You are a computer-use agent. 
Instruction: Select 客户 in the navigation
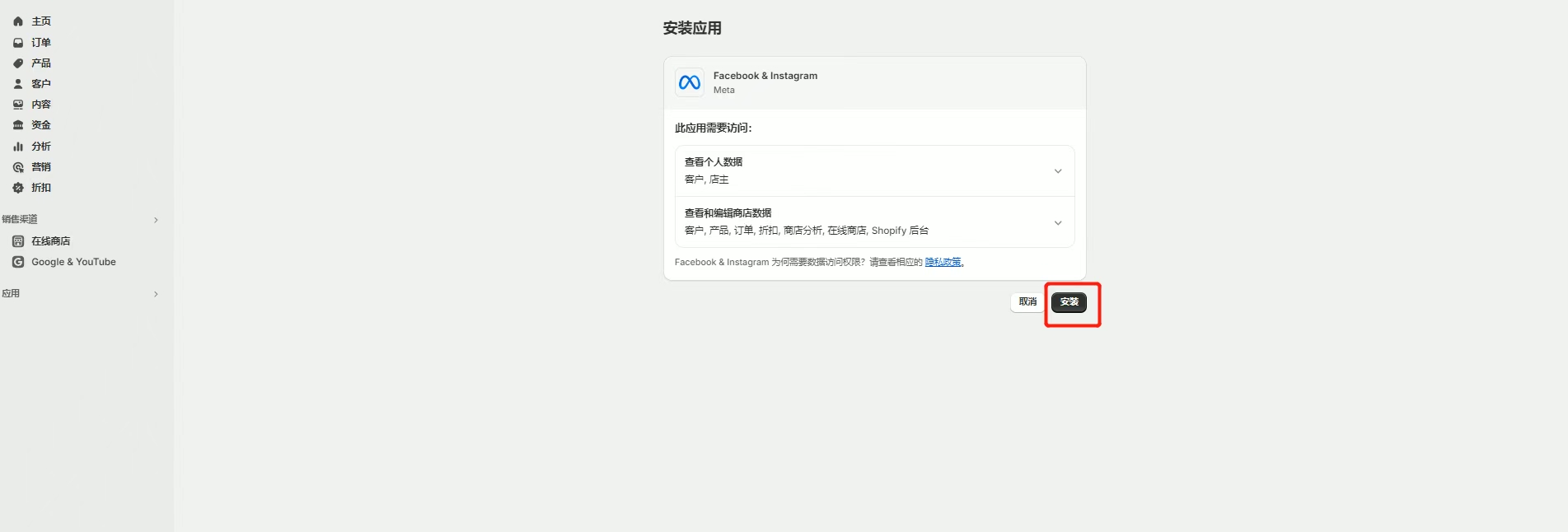point(41,84)
